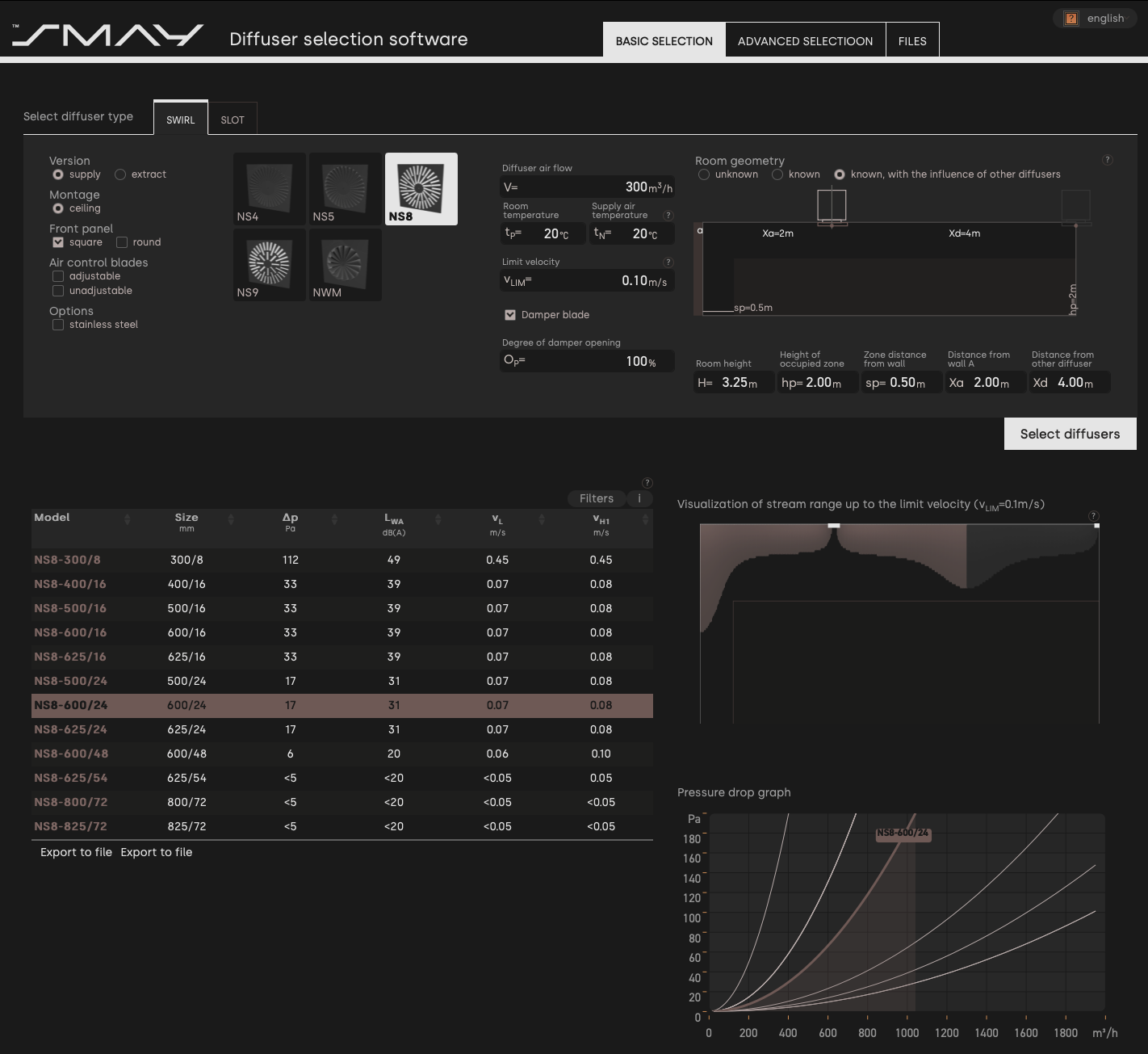The height and width of the screenshot is (1054, 1148).
Task: Select the NS8-625/54 table row
Action: coord(342,778)
